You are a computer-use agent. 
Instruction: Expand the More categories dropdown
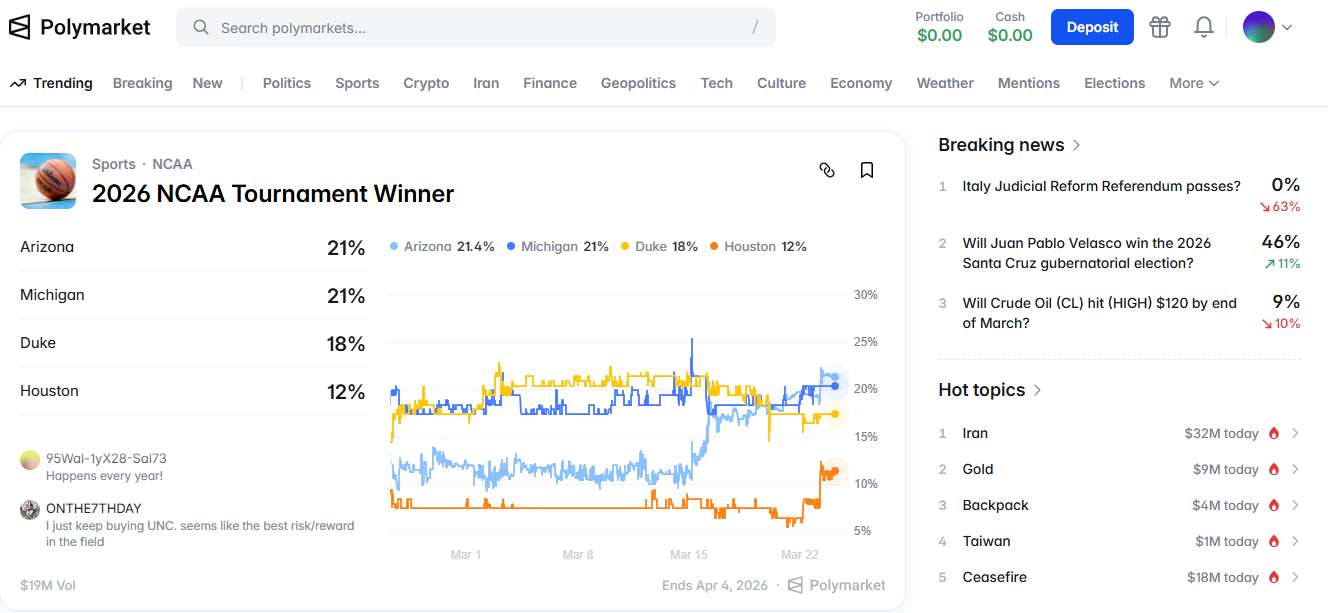click(x=1193, y=83)
